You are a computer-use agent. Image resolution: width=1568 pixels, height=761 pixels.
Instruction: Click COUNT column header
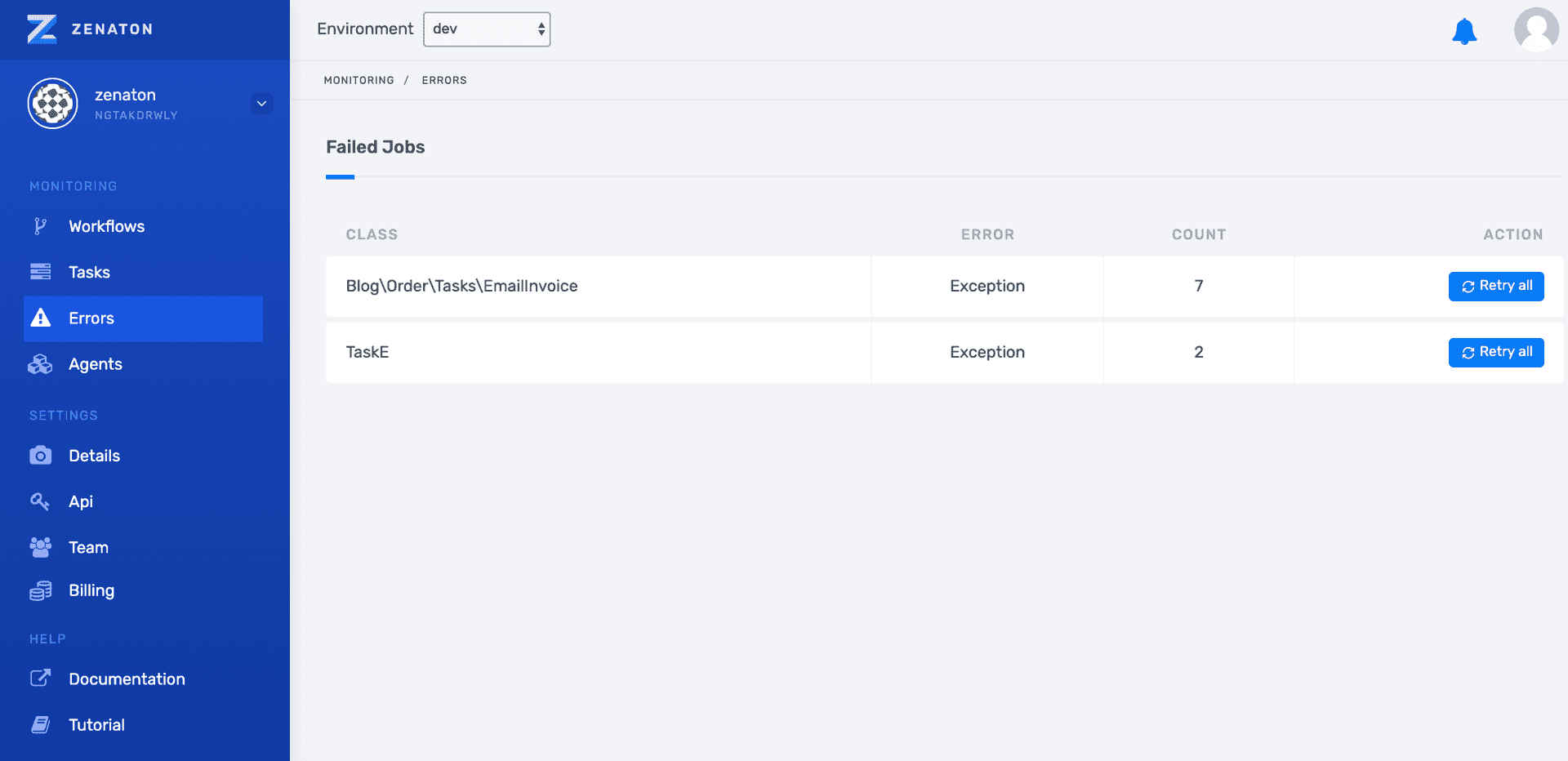1199,234
